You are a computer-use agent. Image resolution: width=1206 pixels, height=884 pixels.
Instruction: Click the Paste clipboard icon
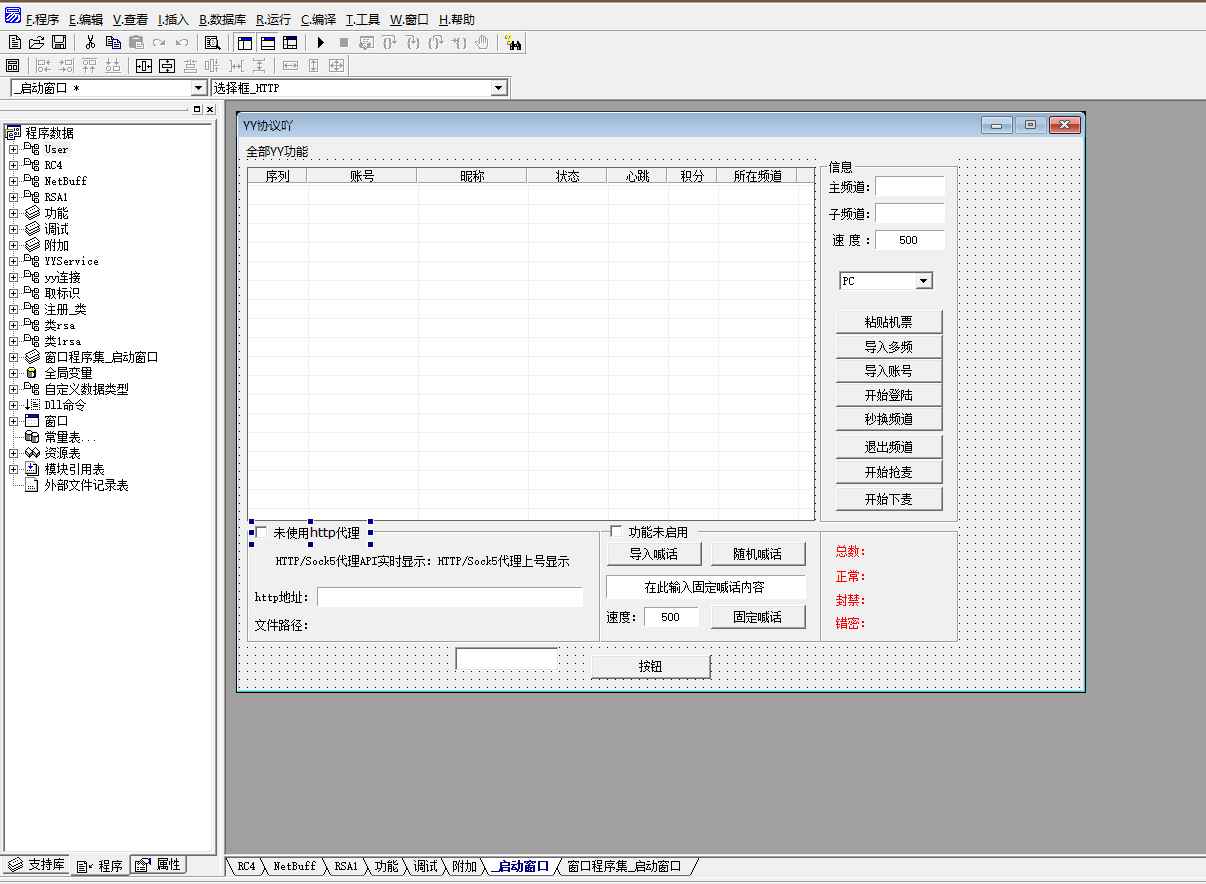pyautogui.click(x=136, y=42)
